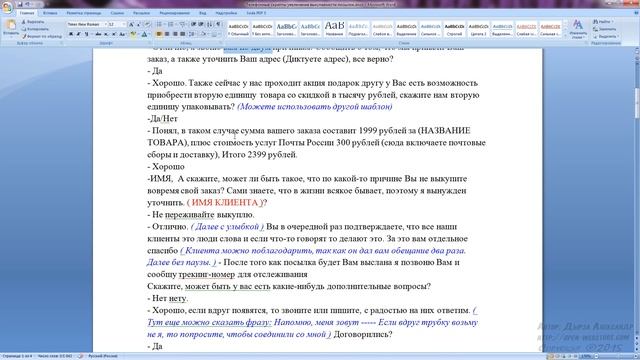
Task: Click the Justify alignment icon
Action: 182,34
